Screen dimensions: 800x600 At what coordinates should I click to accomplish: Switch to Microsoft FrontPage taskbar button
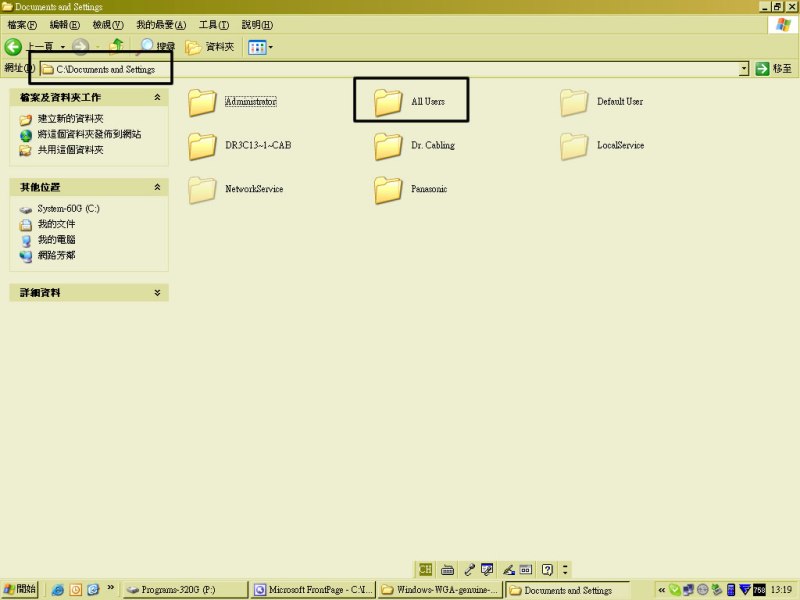pos(311,590)
